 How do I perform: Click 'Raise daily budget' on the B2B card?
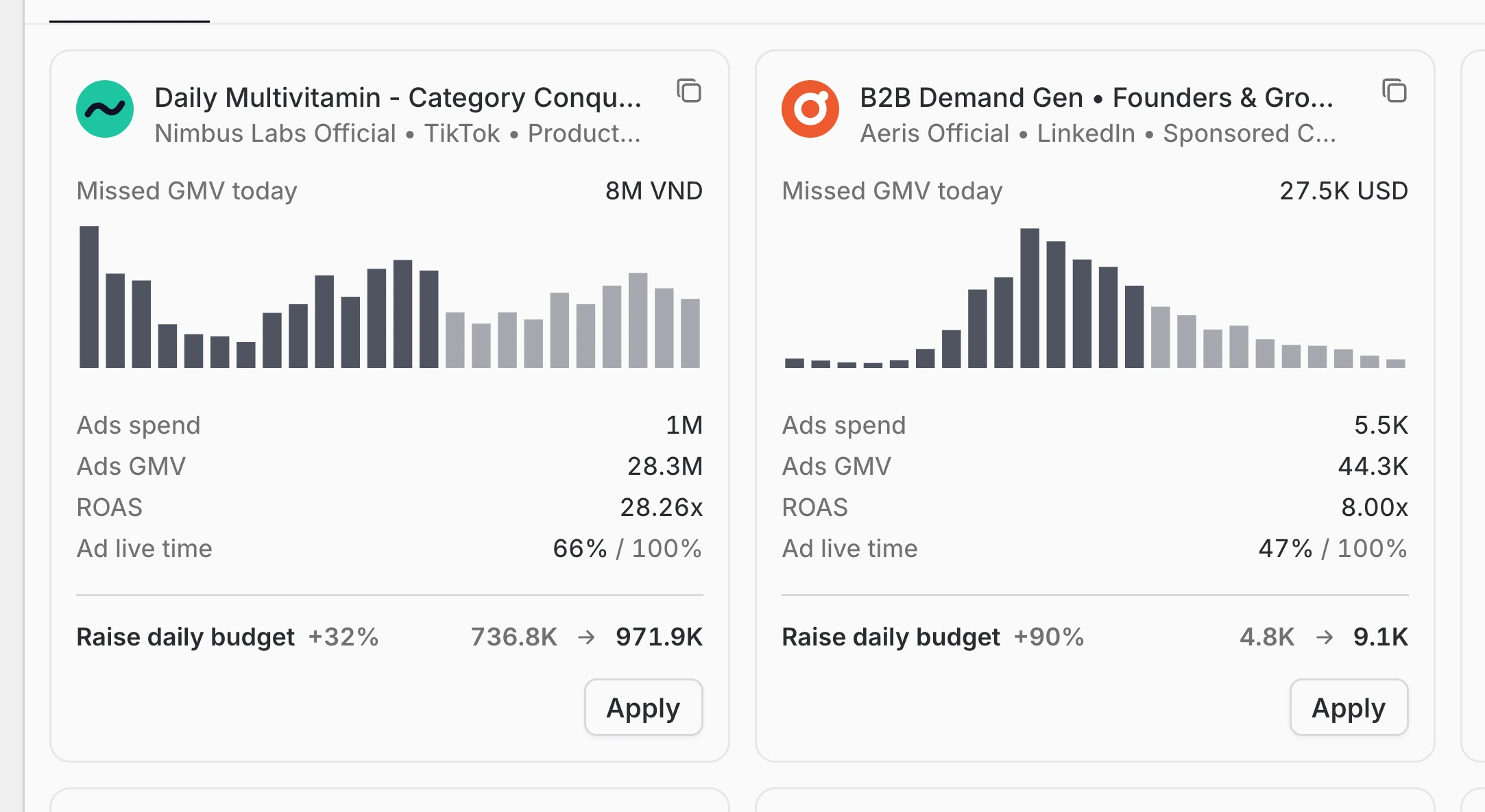click(891, 637)
